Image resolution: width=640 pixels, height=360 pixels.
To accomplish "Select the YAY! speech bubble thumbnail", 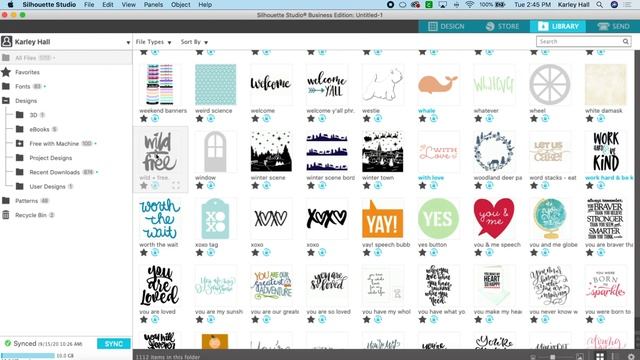I will coord(382,219).
